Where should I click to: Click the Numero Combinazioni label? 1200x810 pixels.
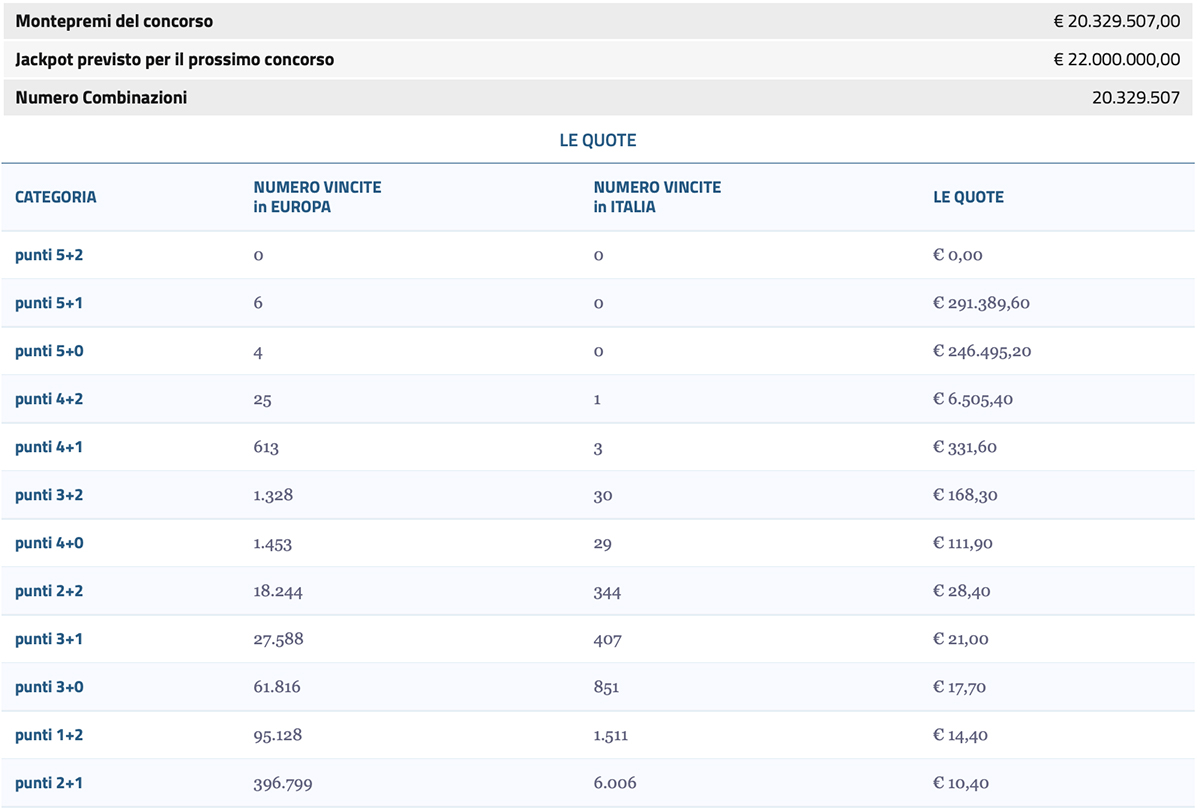coord(101,98)
